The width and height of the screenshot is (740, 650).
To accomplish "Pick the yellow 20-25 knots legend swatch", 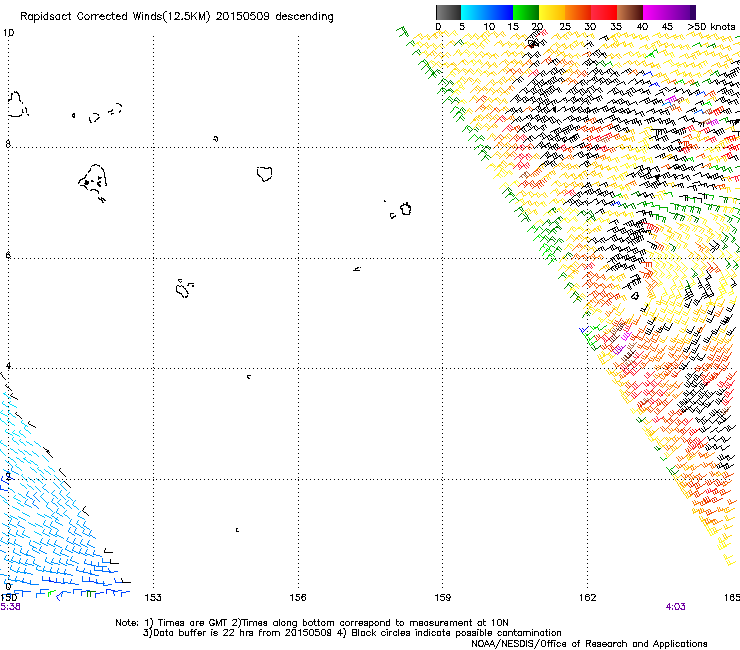I will click(552, 12).
